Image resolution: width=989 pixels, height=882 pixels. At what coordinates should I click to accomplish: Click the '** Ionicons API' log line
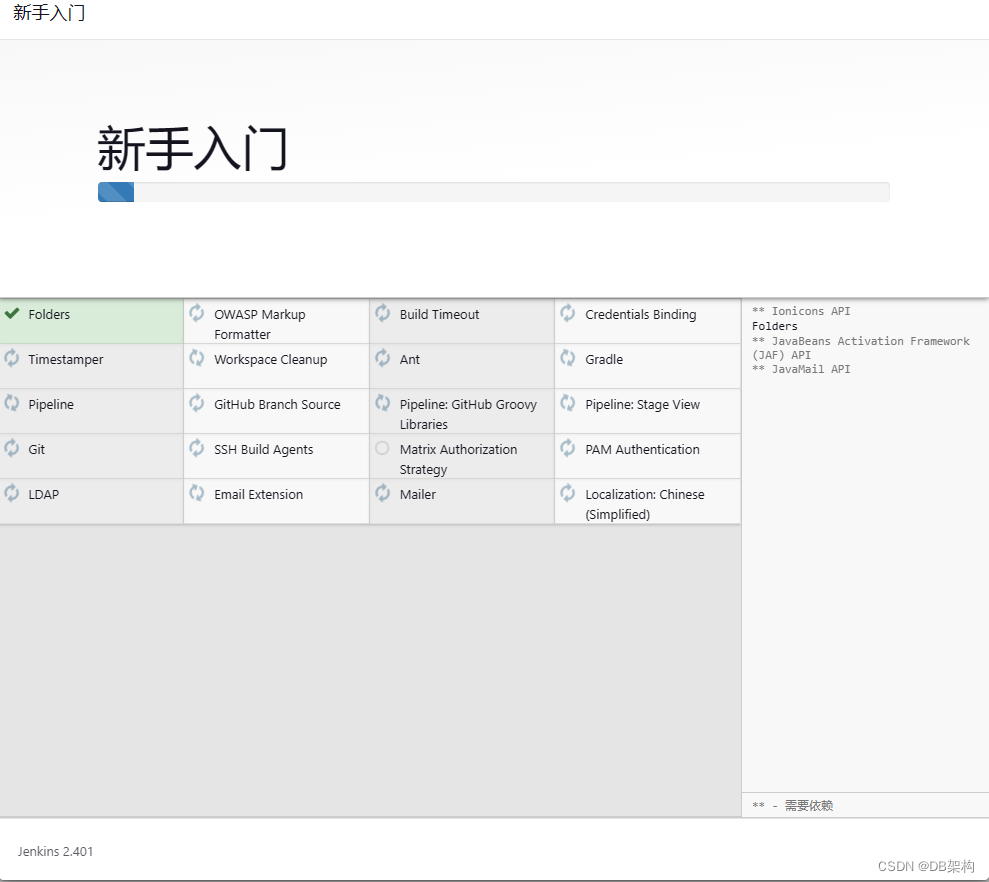[801, 311]
